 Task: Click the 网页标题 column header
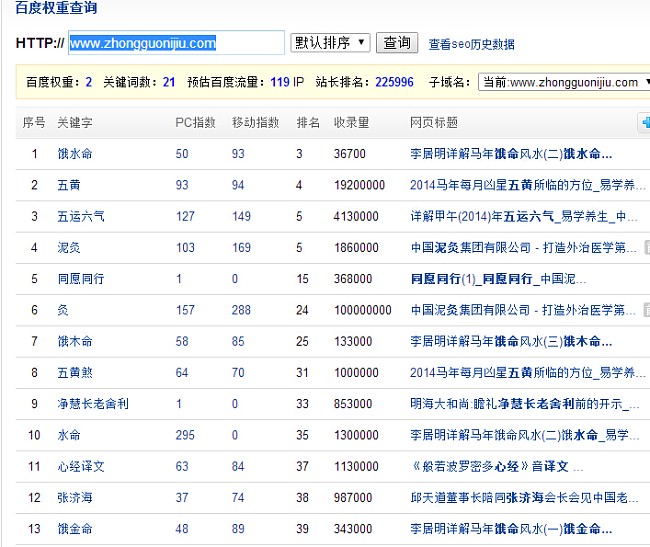coord(434,123)
